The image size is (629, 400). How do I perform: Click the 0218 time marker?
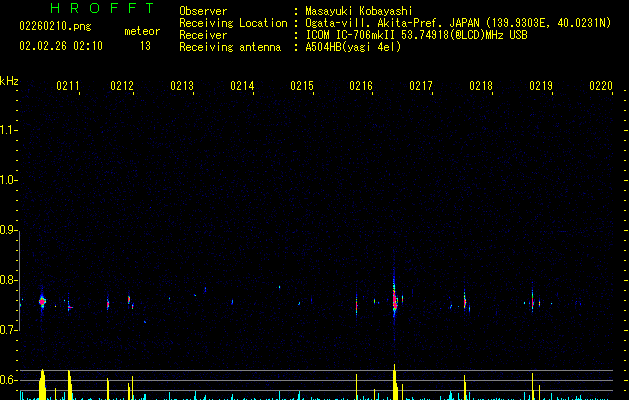point(481,86)
